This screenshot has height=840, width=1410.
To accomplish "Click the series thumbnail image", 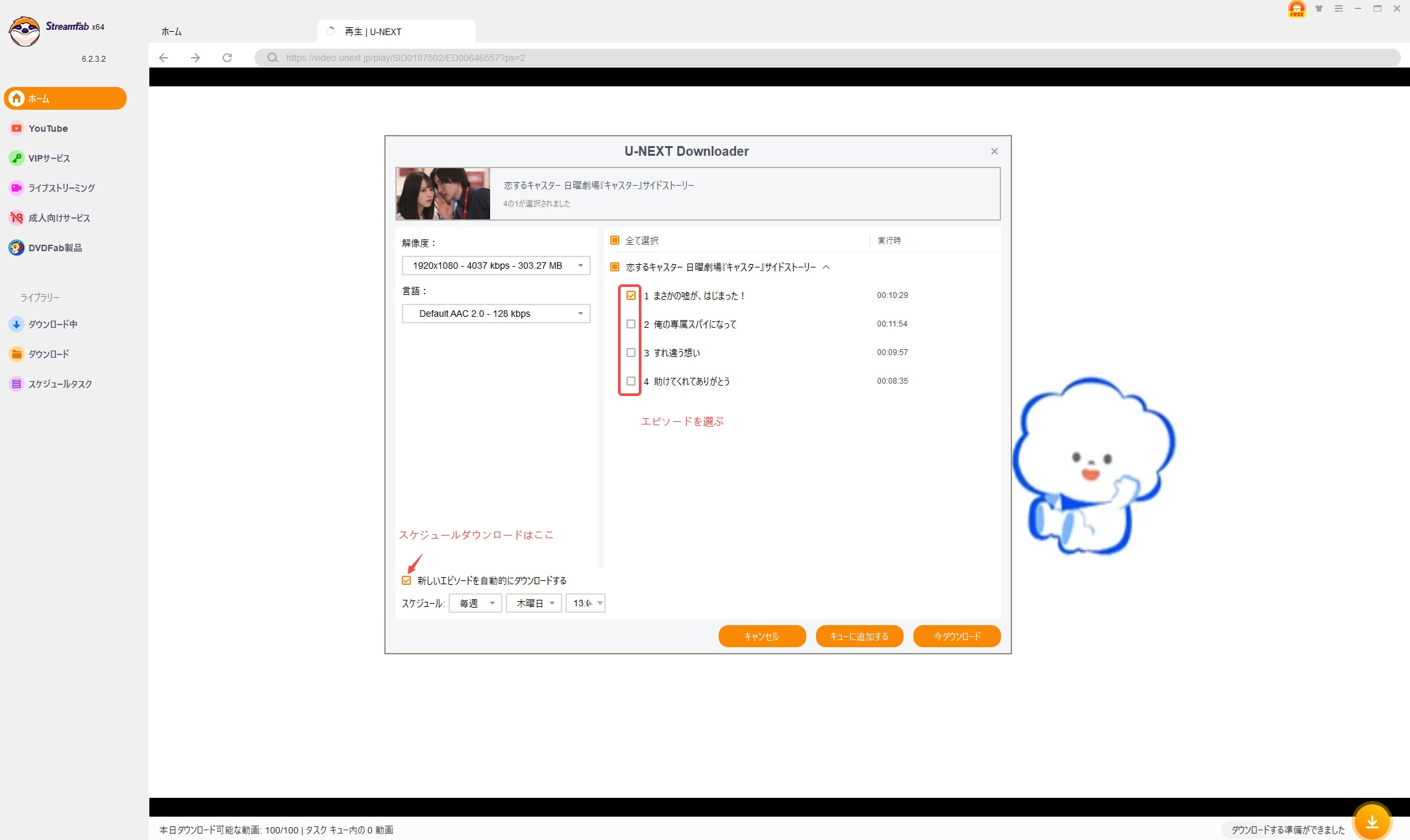I will 443,193.
